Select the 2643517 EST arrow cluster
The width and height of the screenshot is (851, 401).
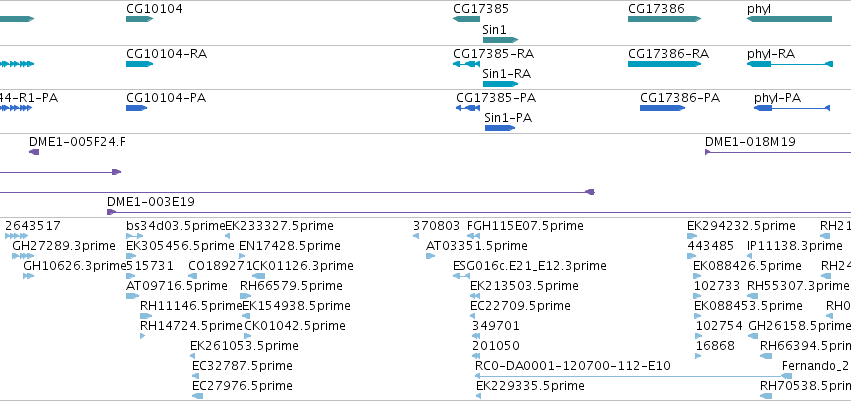16,236
